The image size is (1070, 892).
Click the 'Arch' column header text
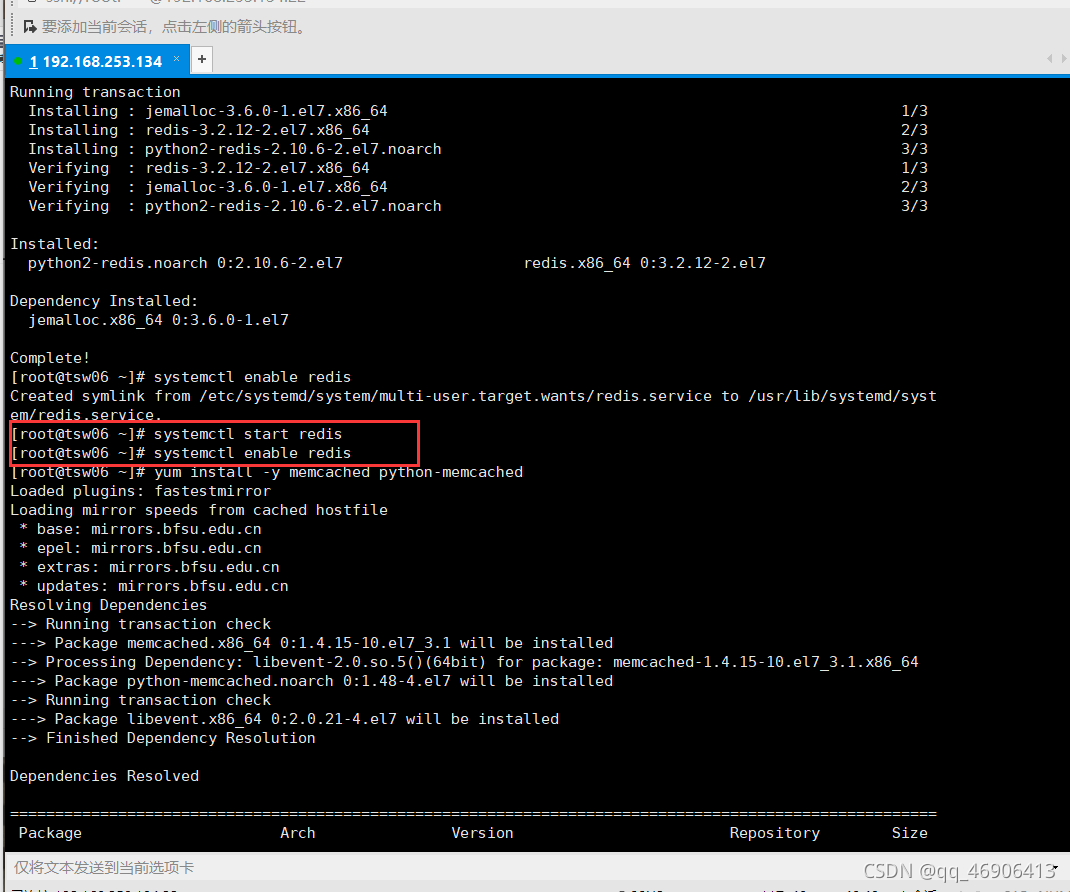coord(298,833)
